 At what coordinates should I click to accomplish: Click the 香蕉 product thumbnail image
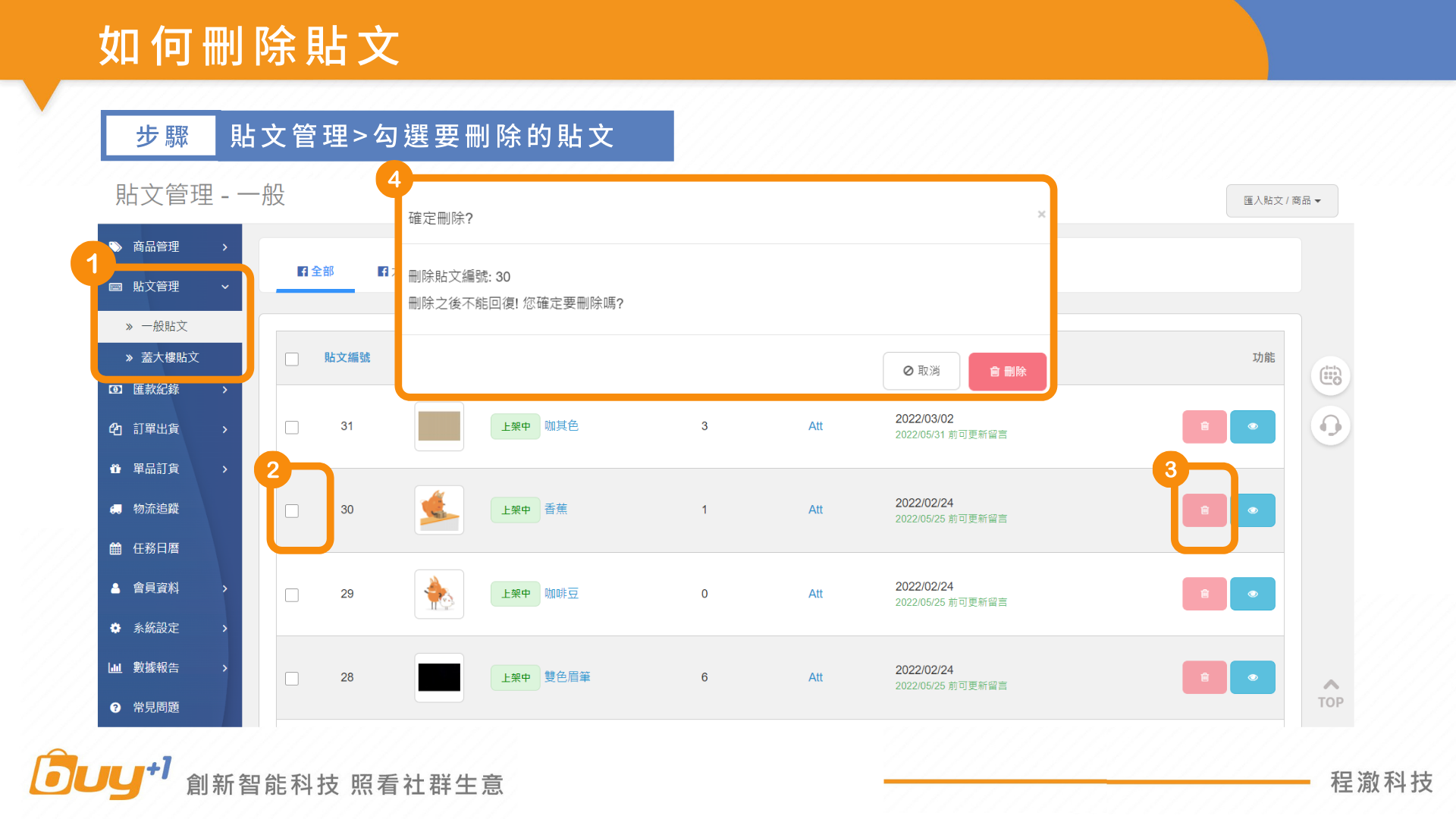(x=439, y=510)
